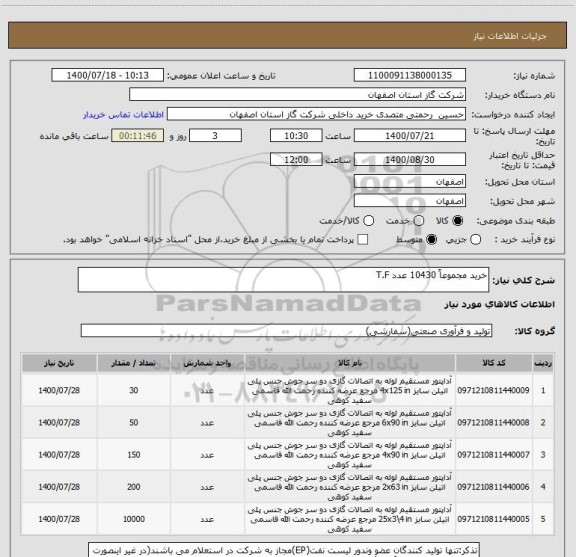This screenshot has width=576, height=557.
Task: Click the delivery city field اصفهان
Action: click(410, 201)
